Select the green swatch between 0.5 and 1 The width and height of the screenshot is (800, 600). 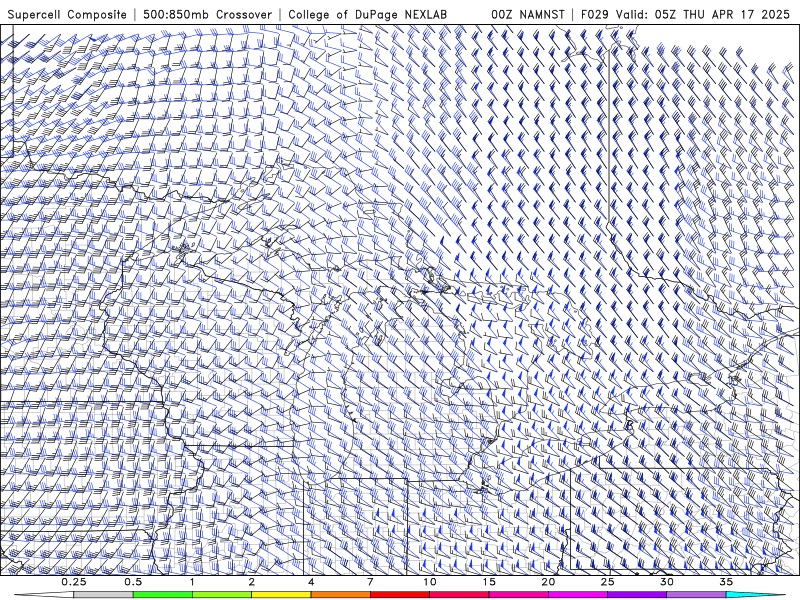tap(163, 595)
